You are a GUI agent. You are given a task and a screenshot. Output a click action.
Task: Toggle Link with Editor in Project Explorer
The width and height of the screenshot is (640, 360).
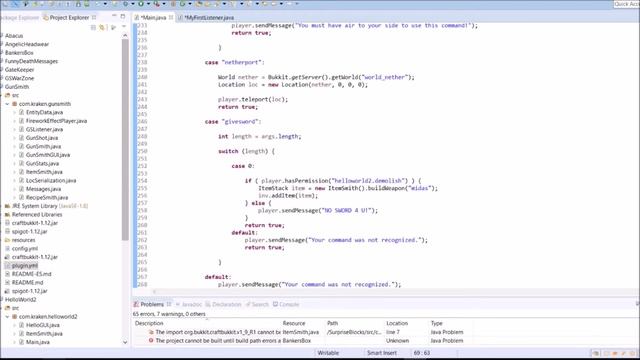(x=102, y=27)
